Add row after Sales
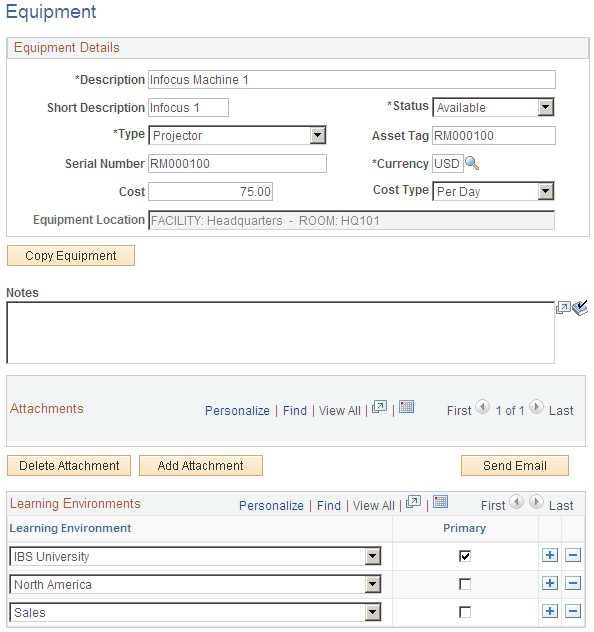 [550, 611]
